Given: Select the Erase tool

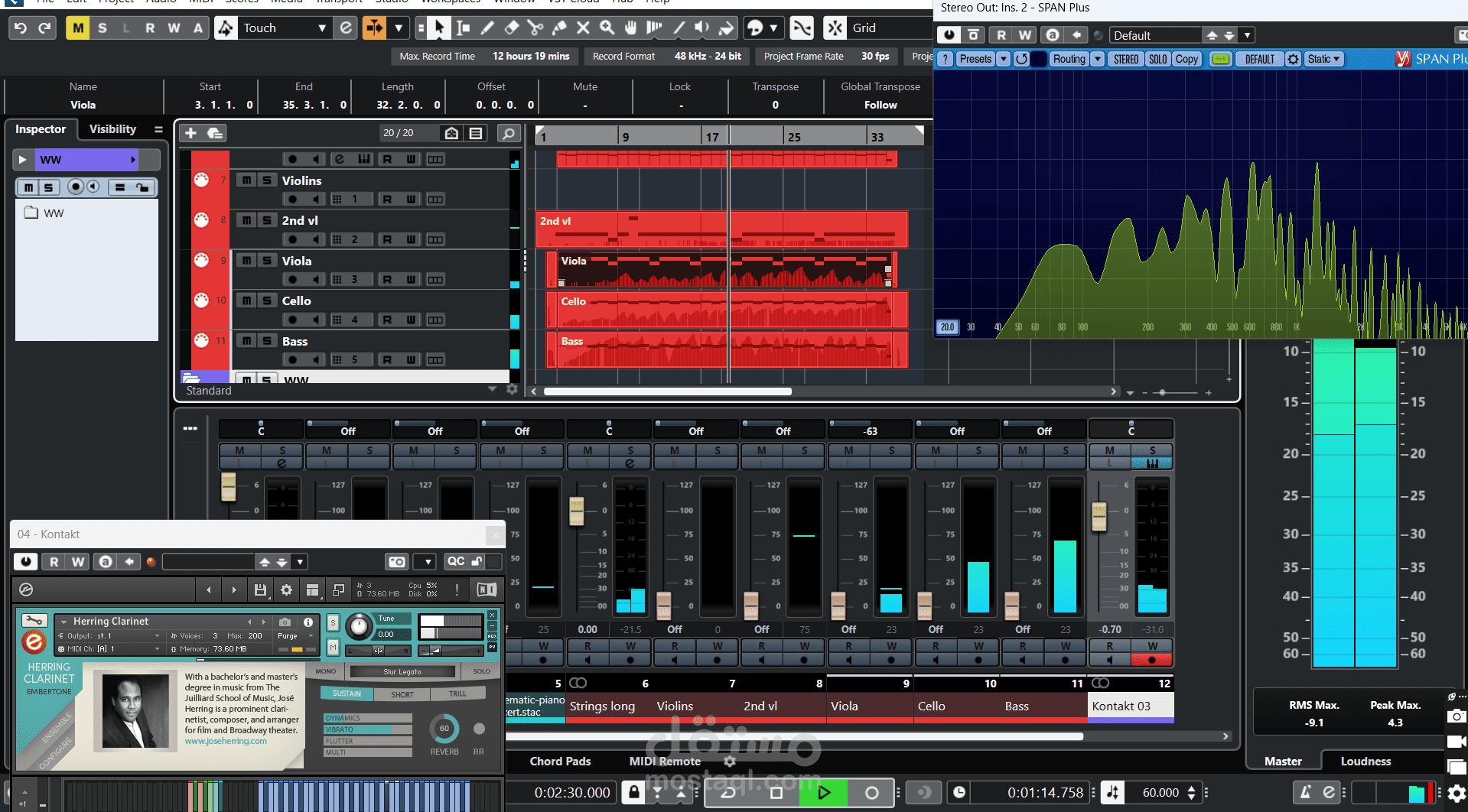Looking at the screenshot, I should tap(512, 28).
